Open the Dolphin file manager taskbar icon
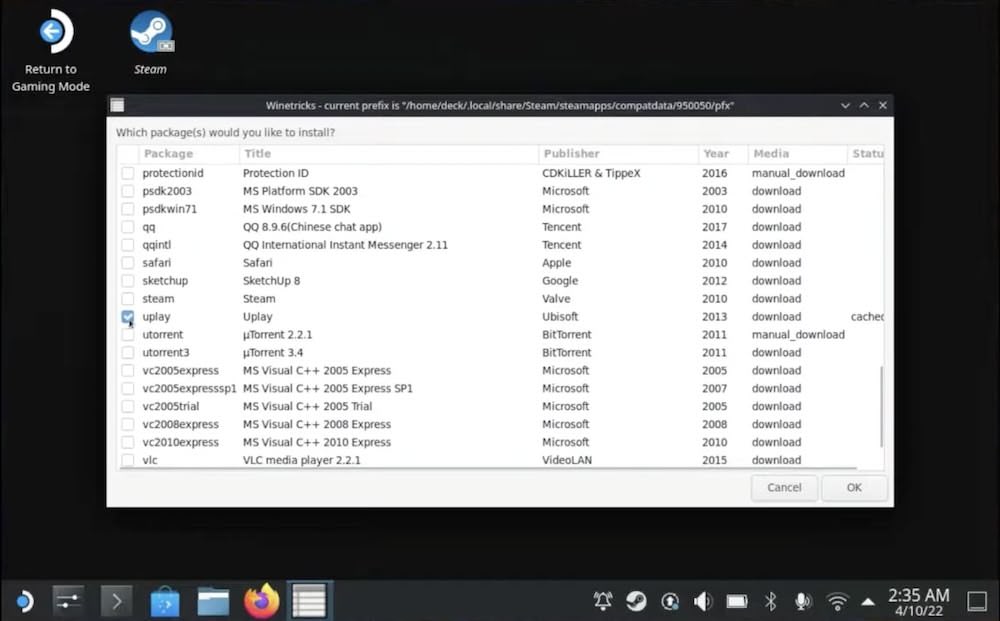 point(213,601)
